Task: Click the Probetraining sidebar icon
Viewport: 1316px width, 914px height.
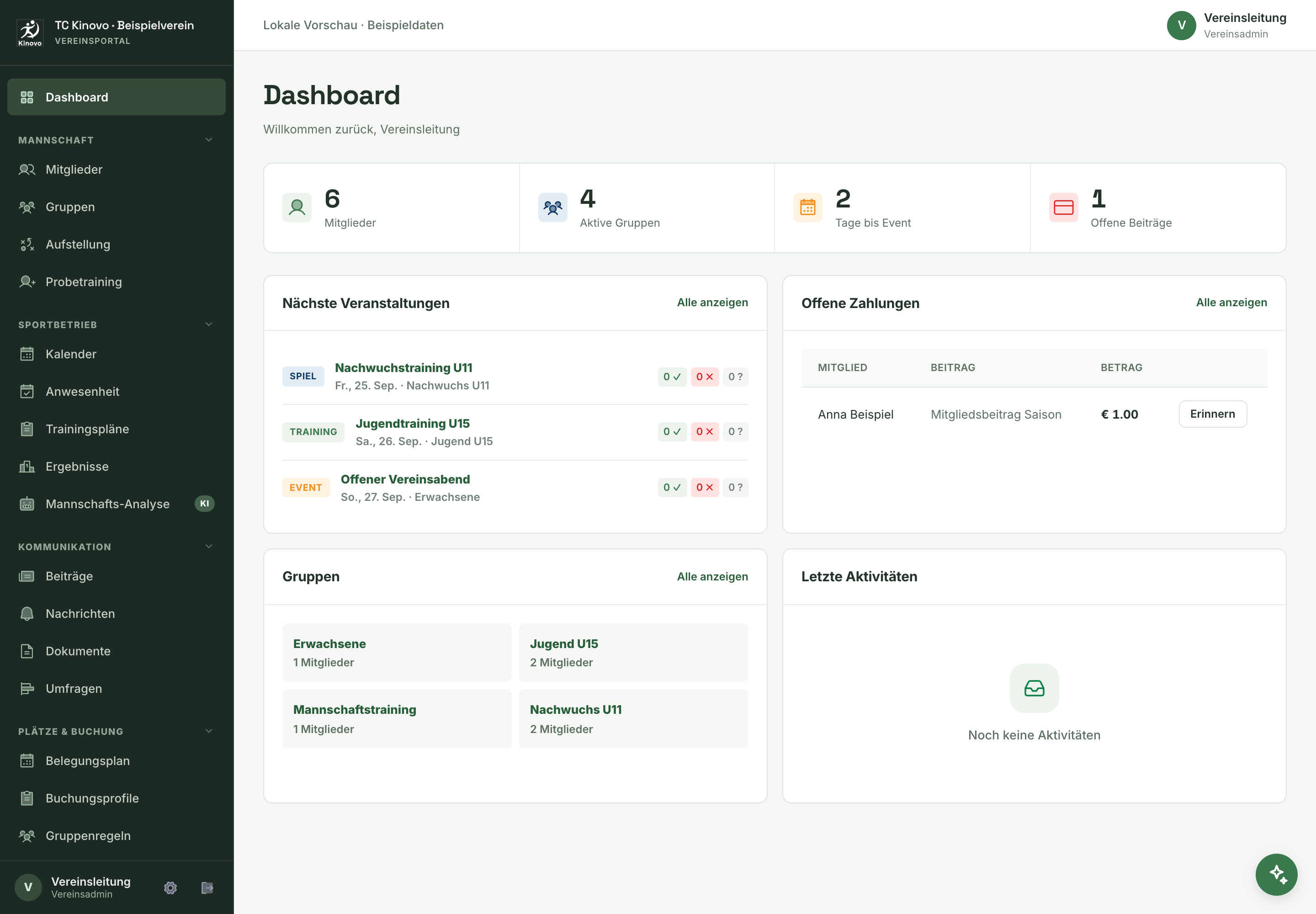Action: click(27, 282)
